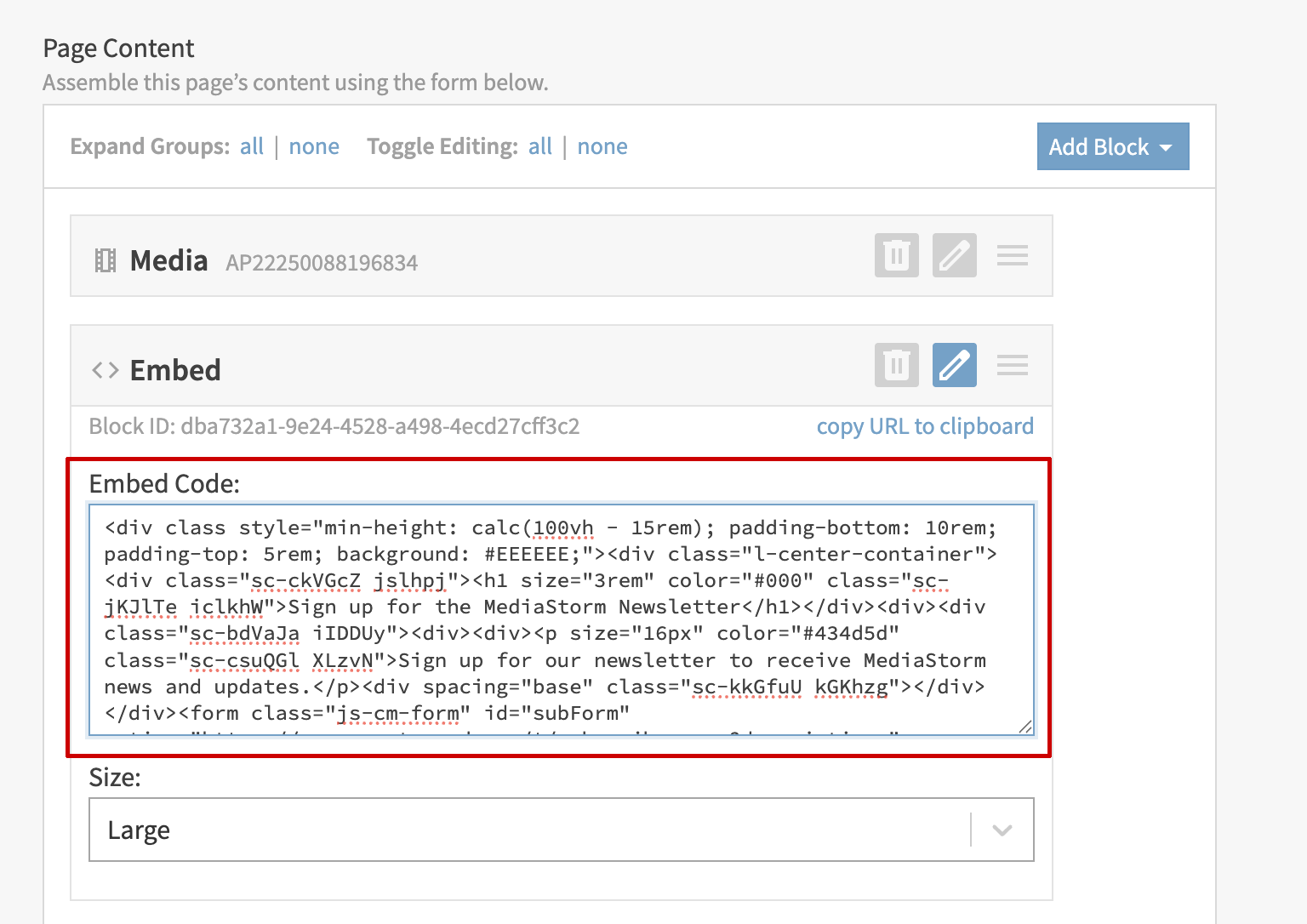Image resolution: width=1307 pixels, height=924 pixels.
Task: Toggle editing for the Media block
Action: coord(955,255)
